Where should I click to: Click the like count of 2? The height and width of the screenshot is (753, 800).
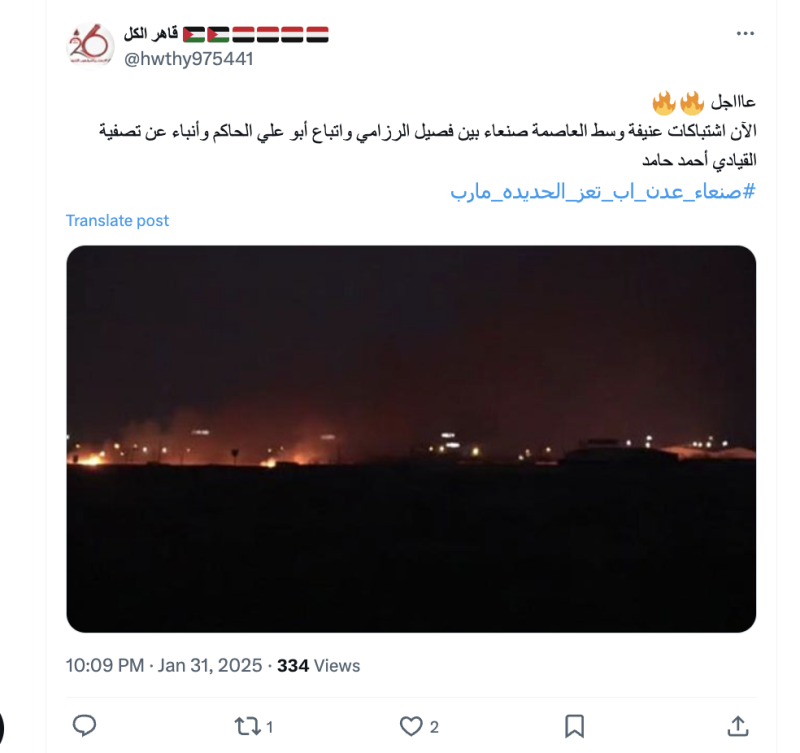434,727
